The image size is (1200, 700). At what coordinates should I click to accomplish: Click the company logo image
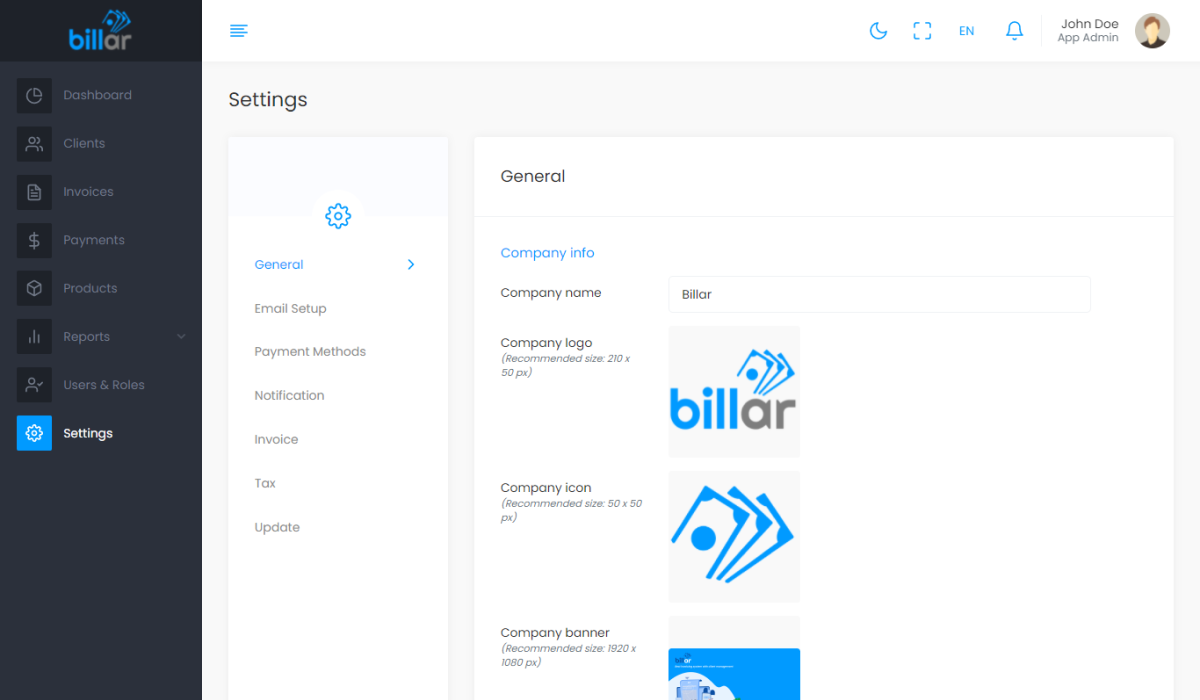coord(734,392)
